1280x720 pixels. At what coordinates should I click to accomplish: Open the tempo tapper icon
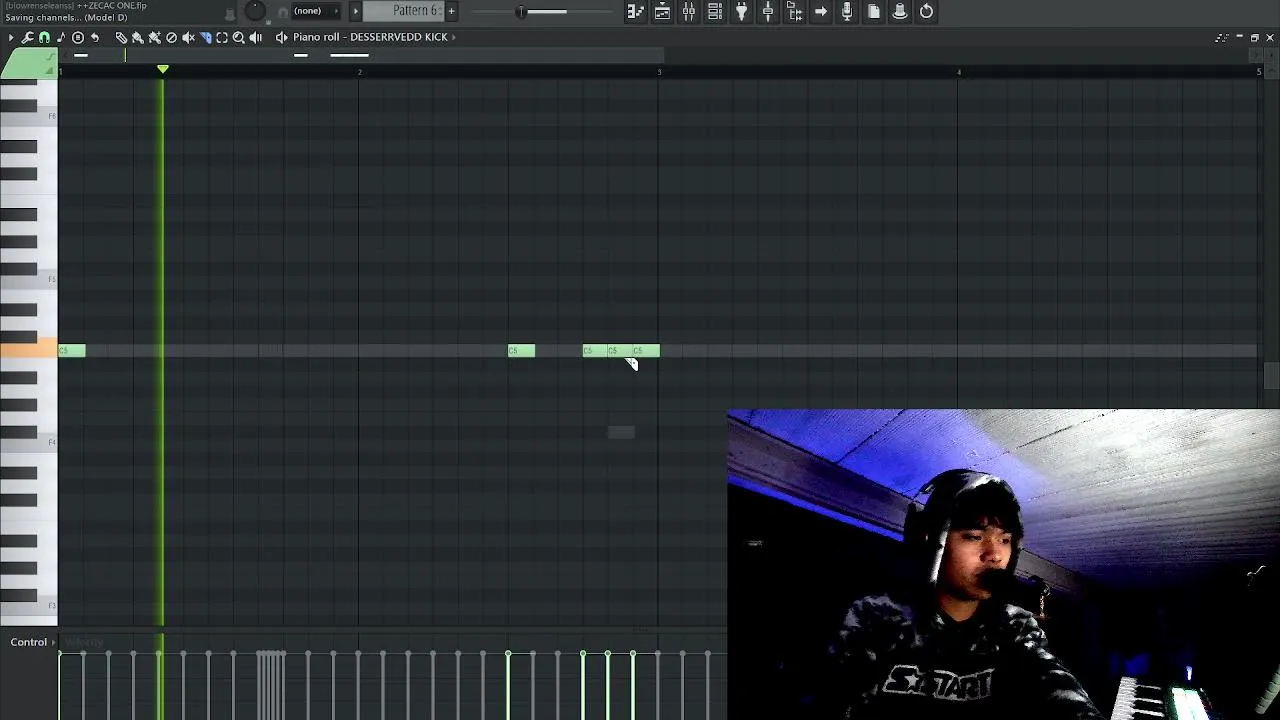click(768, 11)
